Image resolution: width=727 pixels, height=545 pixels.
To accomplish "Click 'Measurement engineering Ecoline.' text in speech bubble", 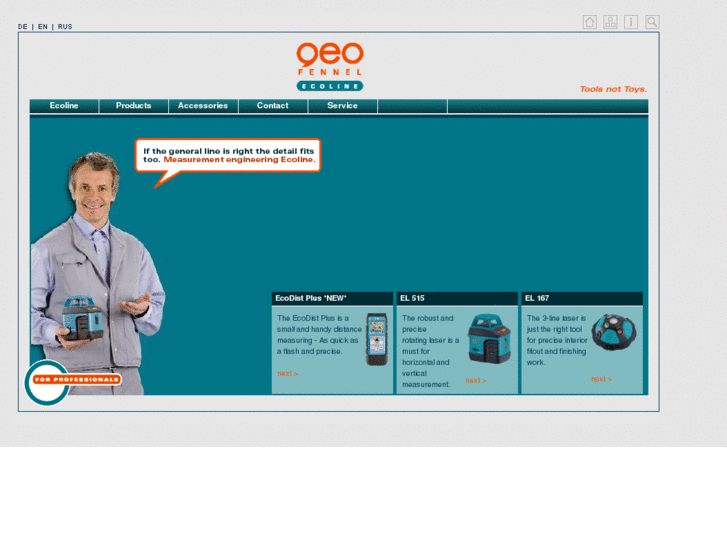I will coord(239,160).
